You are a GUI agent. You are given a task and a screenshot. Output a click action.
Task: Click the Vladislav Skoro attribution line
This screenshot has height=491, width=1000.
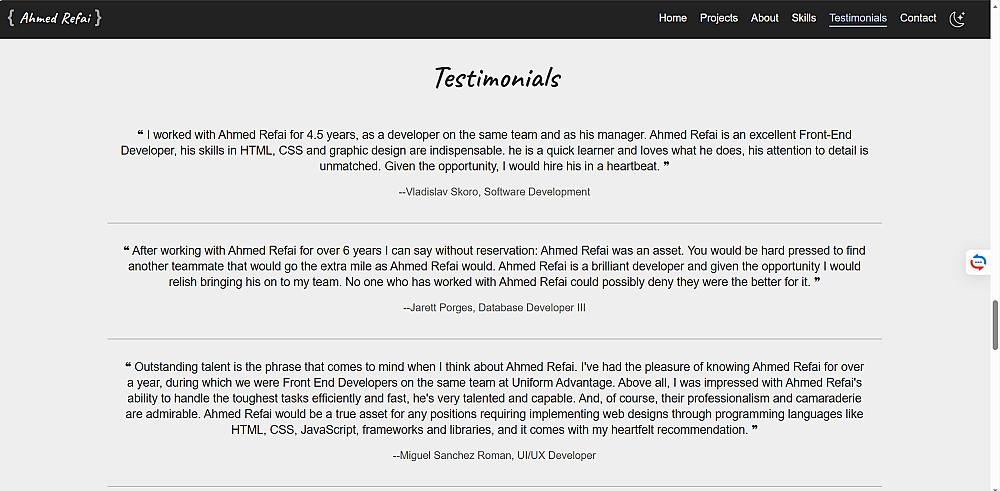(x=494, y=192)
